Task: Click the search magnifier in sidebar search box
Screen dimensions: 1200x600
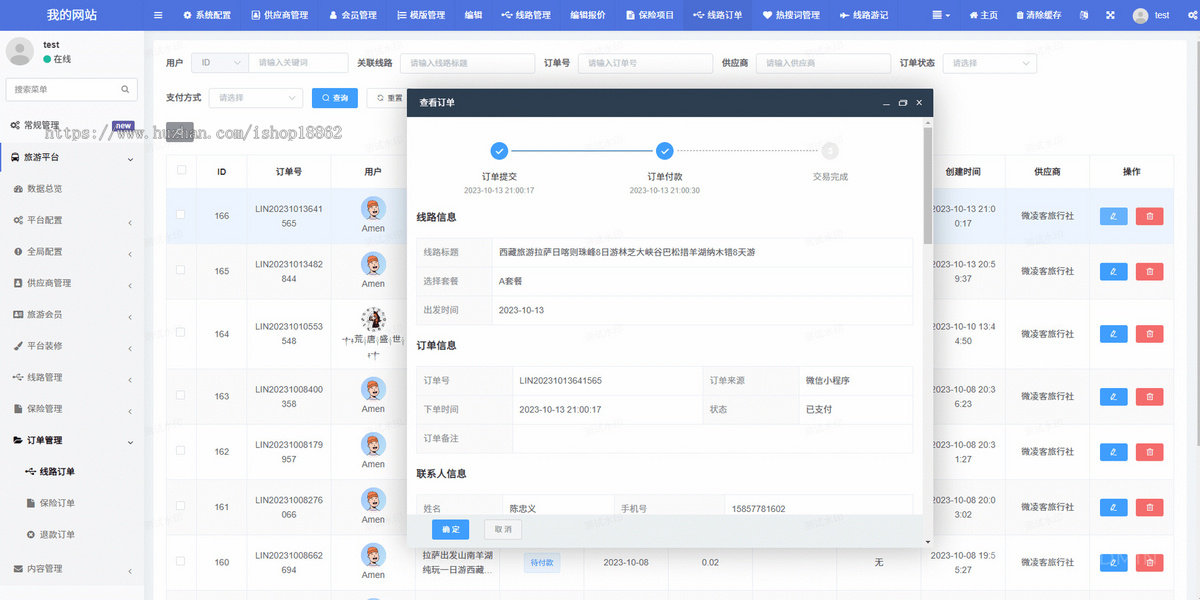Action: 125,89
